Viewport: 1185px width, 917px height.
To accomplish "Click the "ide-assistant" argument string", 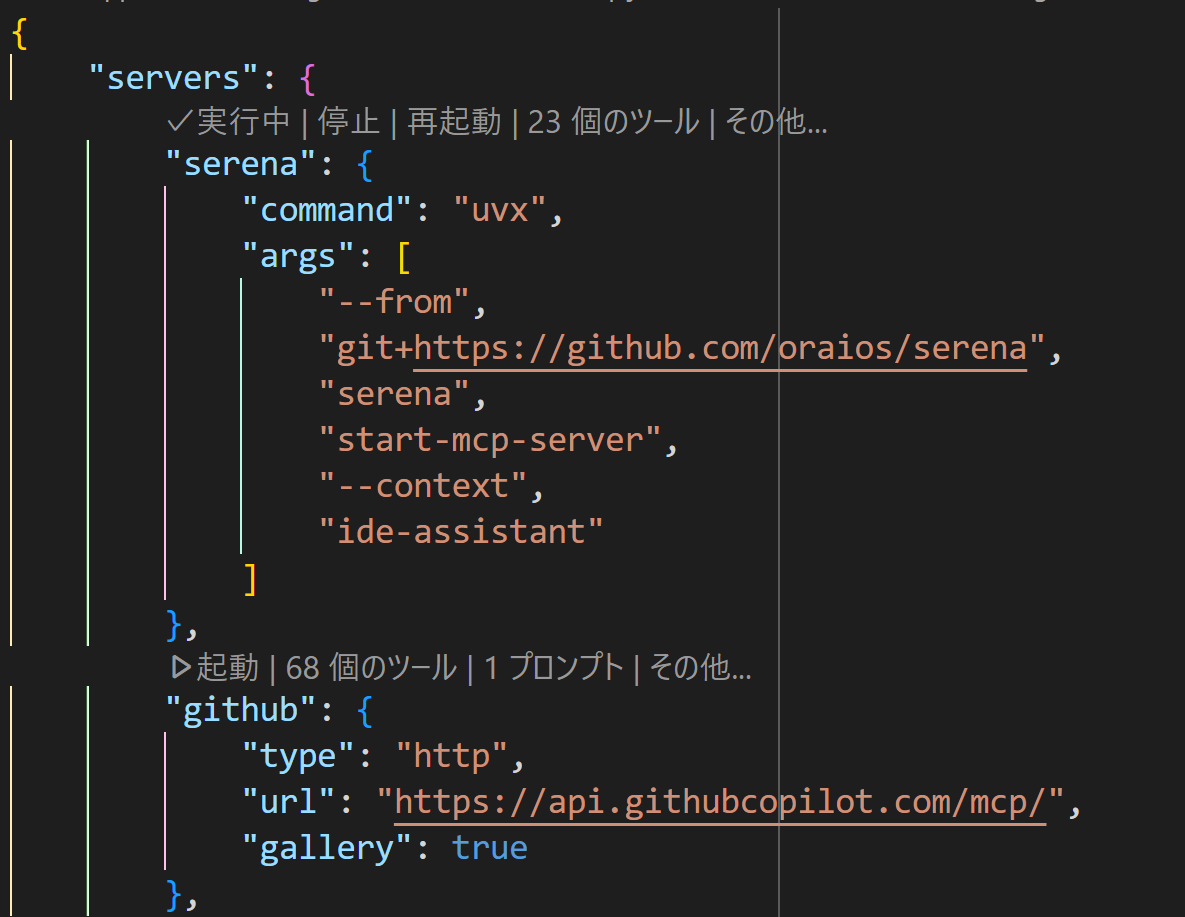I will click(462, 530).
